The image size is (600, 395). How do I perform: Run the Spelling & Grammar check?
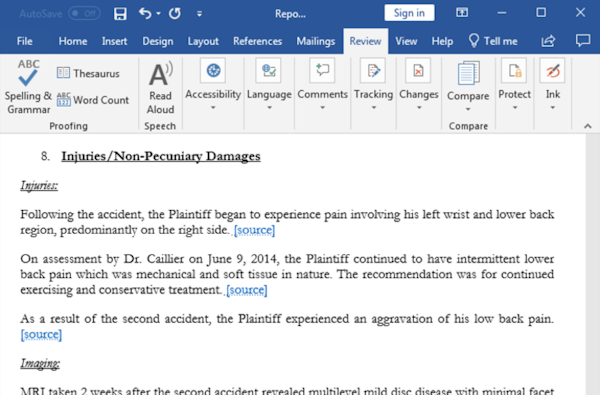tap(28, 87)
